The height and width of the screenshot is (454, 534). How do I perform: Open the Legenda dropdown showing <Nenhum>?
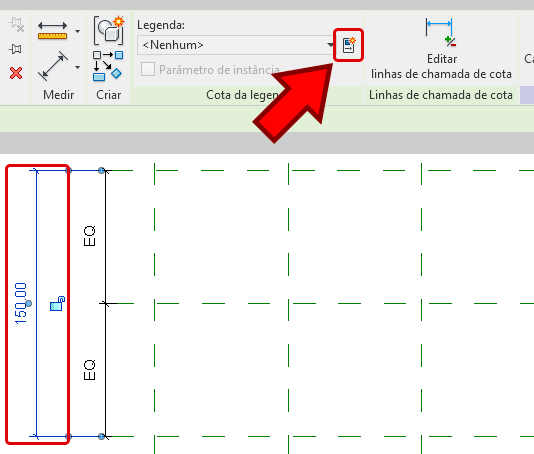(x=236, y=45)
